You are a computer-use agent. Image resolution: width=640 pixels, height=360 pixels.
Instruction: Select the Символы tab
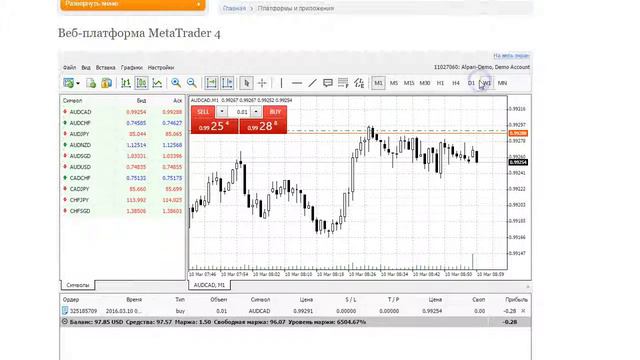click(78, 285)
